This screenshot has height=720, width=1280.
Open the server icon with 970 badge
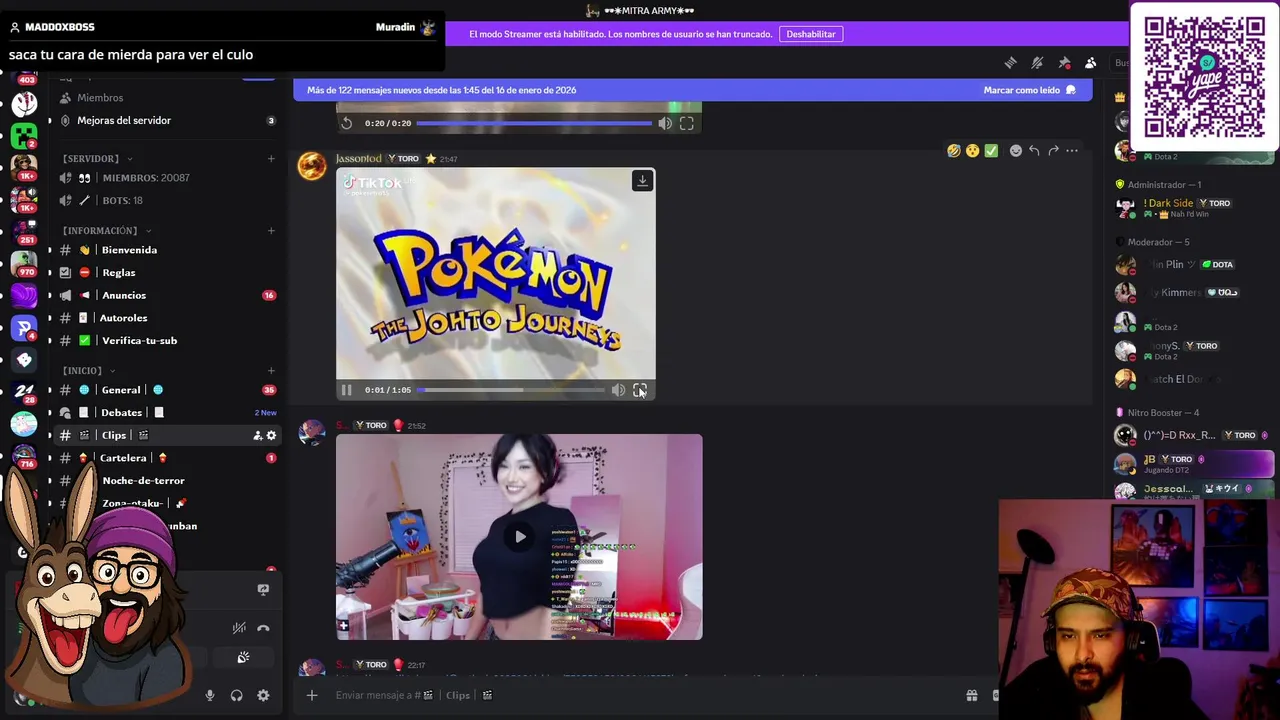click(x=24, y=263)
